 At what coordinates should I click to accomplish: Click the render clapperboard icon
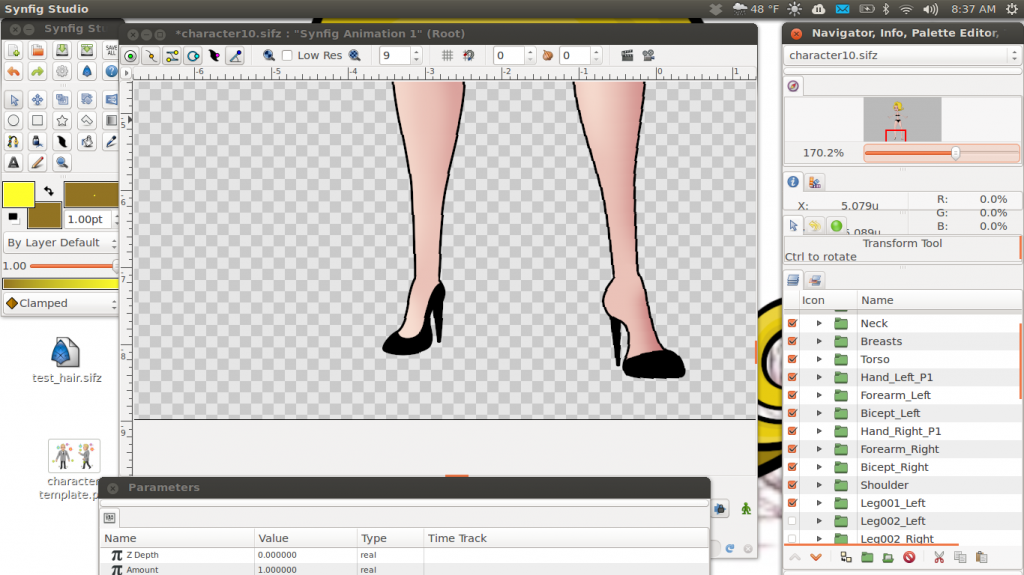tap(627, 56)
